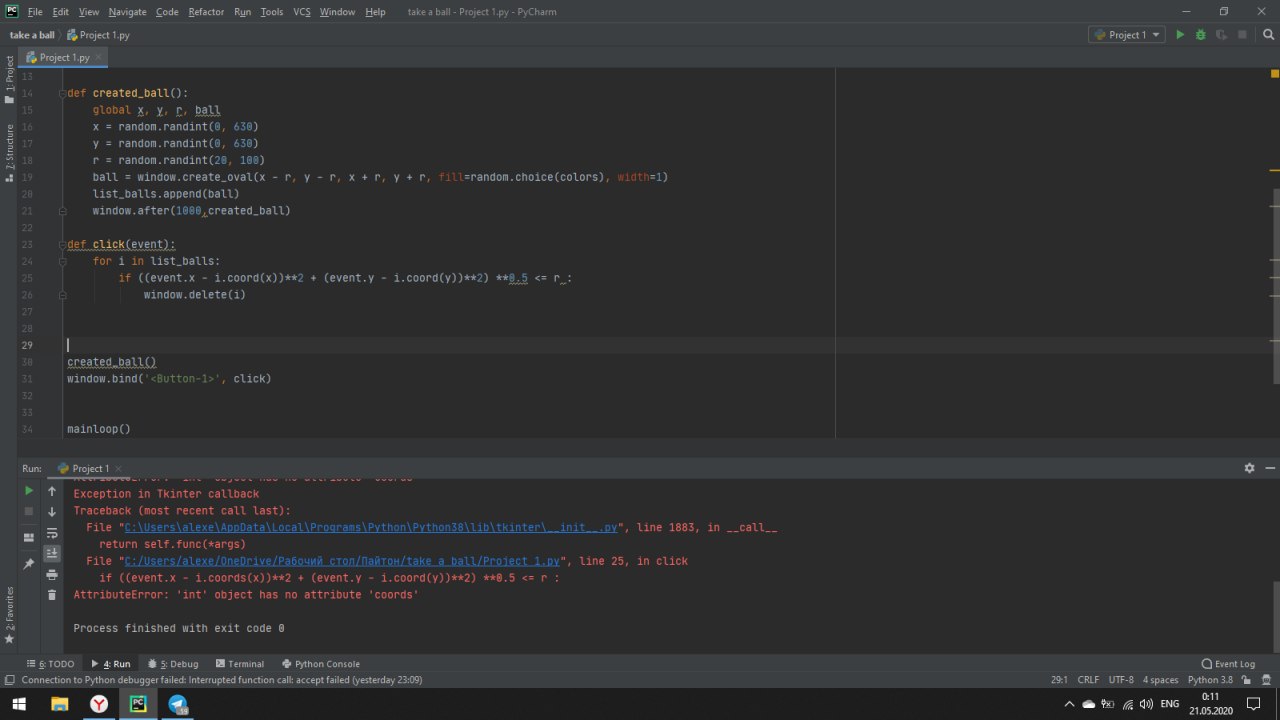Viewport: 1280px width, 720px height.
Task: Click Run with Coverage icon in toolbar
Action: pos(1221,35)
